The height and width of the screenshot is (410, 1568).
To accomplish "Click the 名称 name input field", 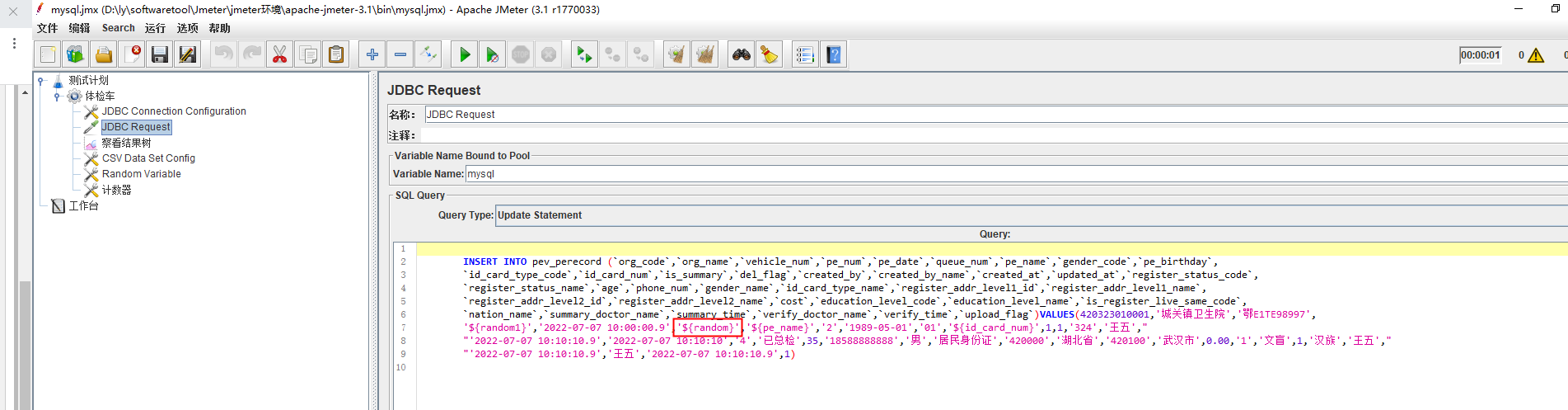I will pos(995,115).
